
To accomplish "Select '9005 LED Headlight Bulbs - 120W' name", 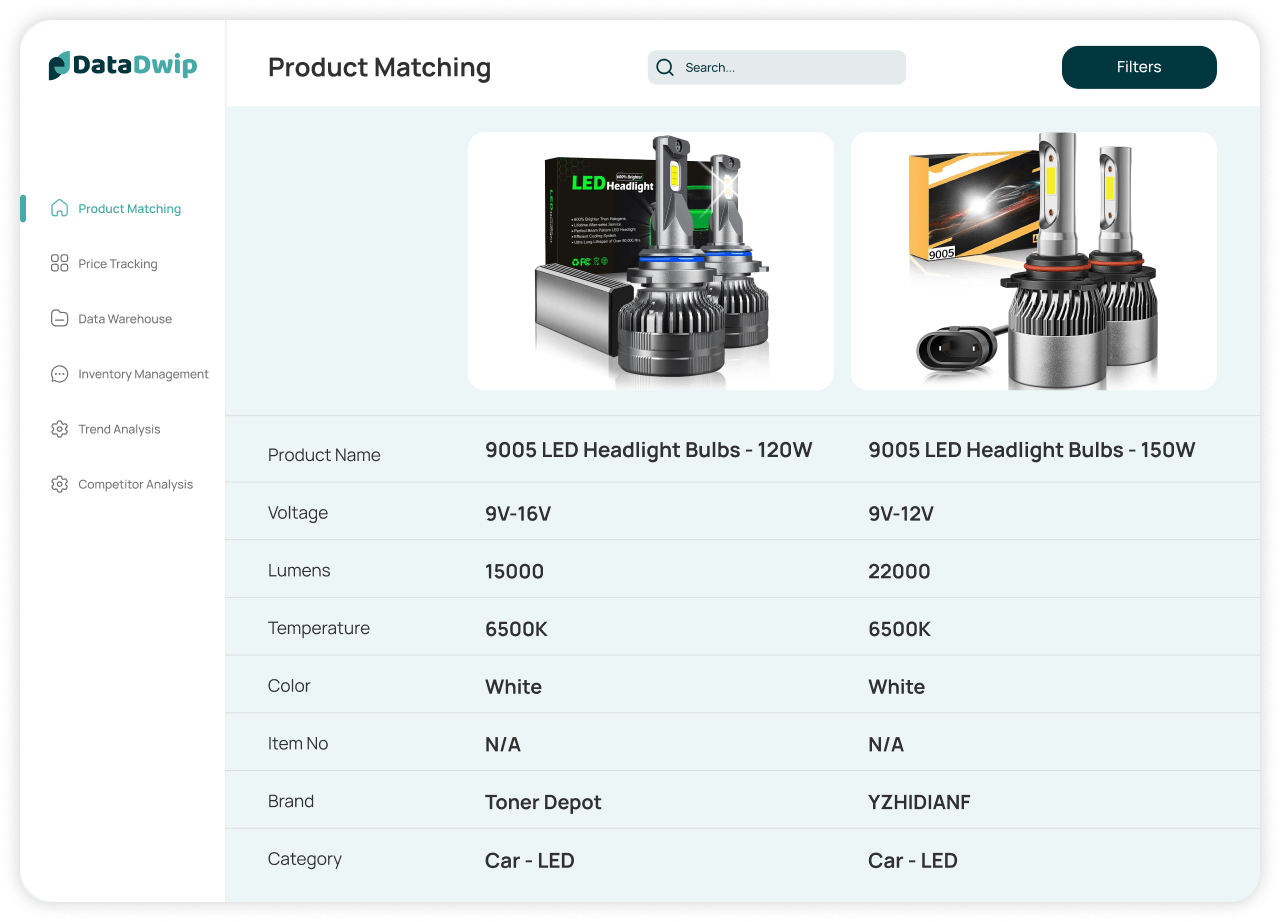I will coord(649,450).
